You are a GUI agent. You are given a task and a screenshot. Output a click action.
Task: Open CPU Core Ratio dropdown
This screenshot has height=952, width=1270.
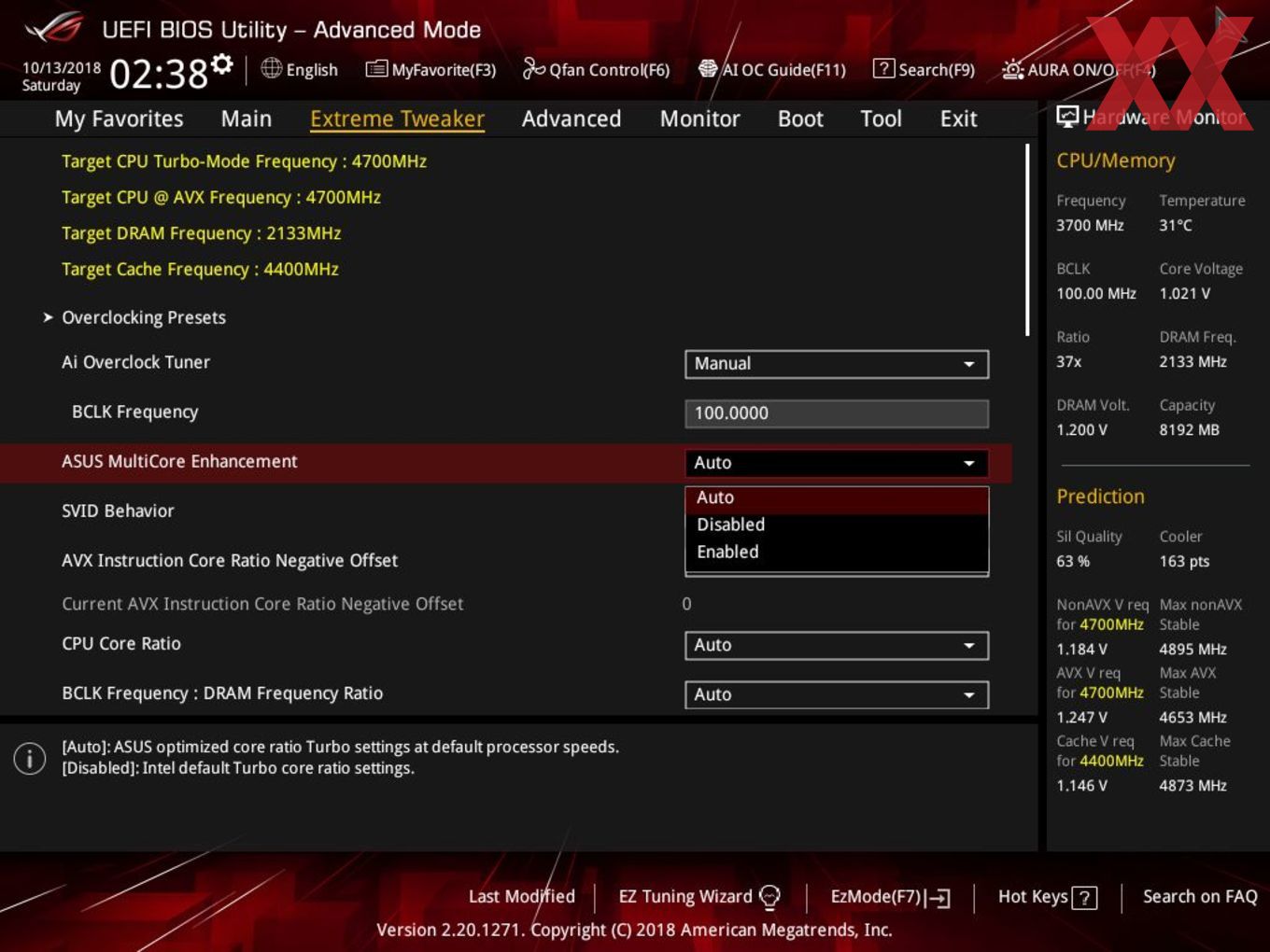point(837,645)
